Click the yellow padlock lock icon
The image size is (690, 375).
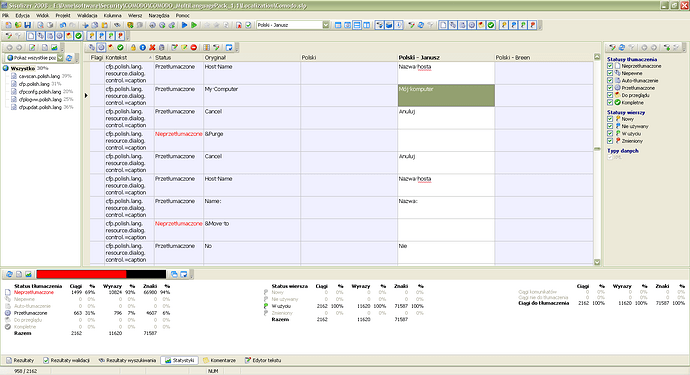pyautogui.click(x=133, y=48)
